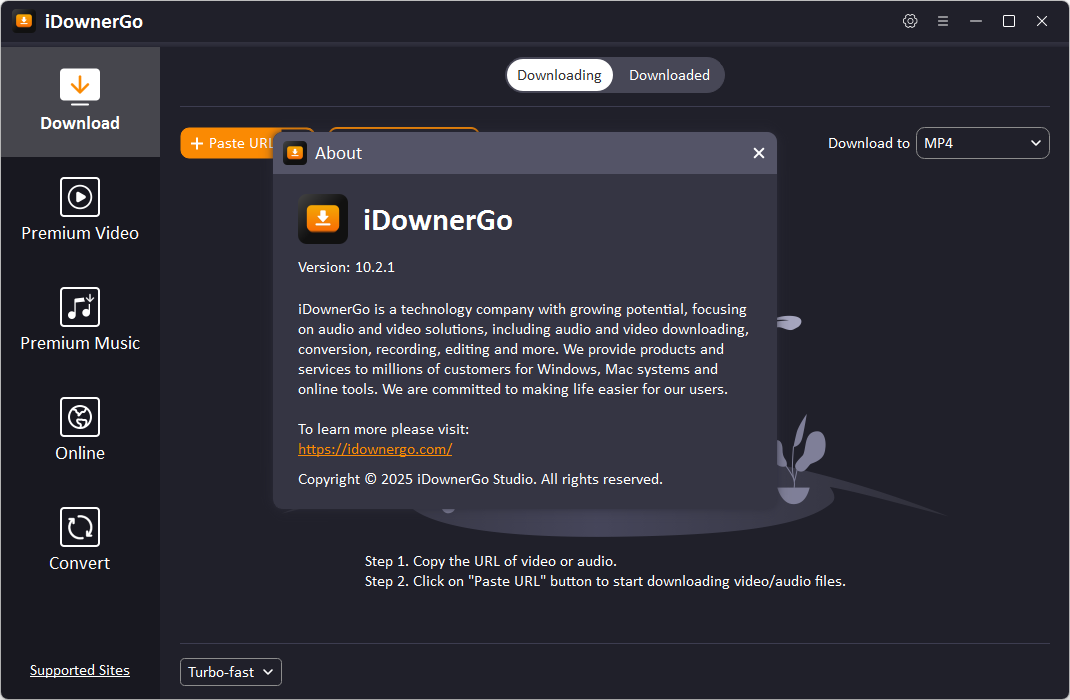
Task: Click the "Download to" label
Action: [x=868, y=143]
